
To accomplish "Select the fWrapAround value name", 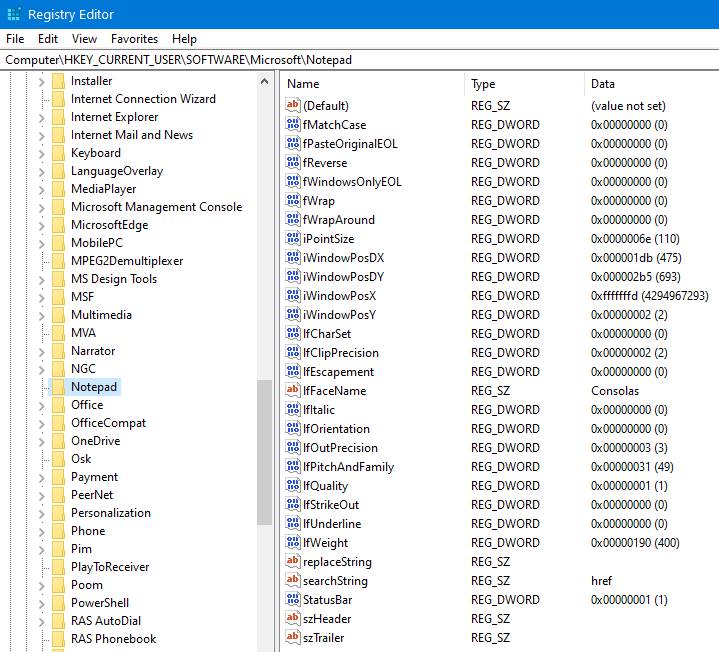I will pyautogui.click(x=339, y=220).
